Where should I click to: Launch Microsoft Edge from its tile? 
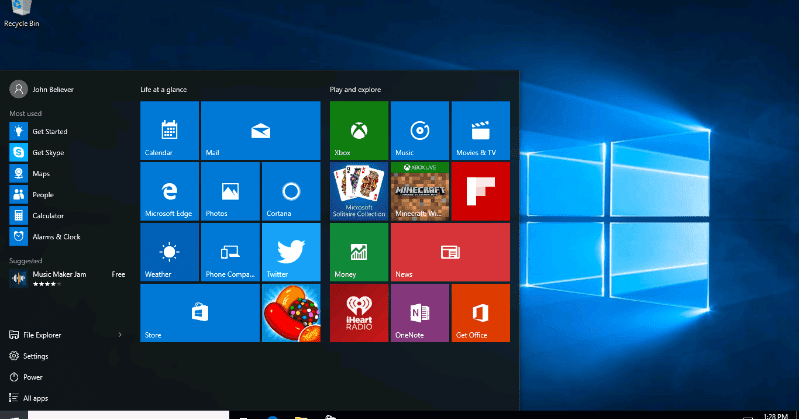click(x=169, y=191)
